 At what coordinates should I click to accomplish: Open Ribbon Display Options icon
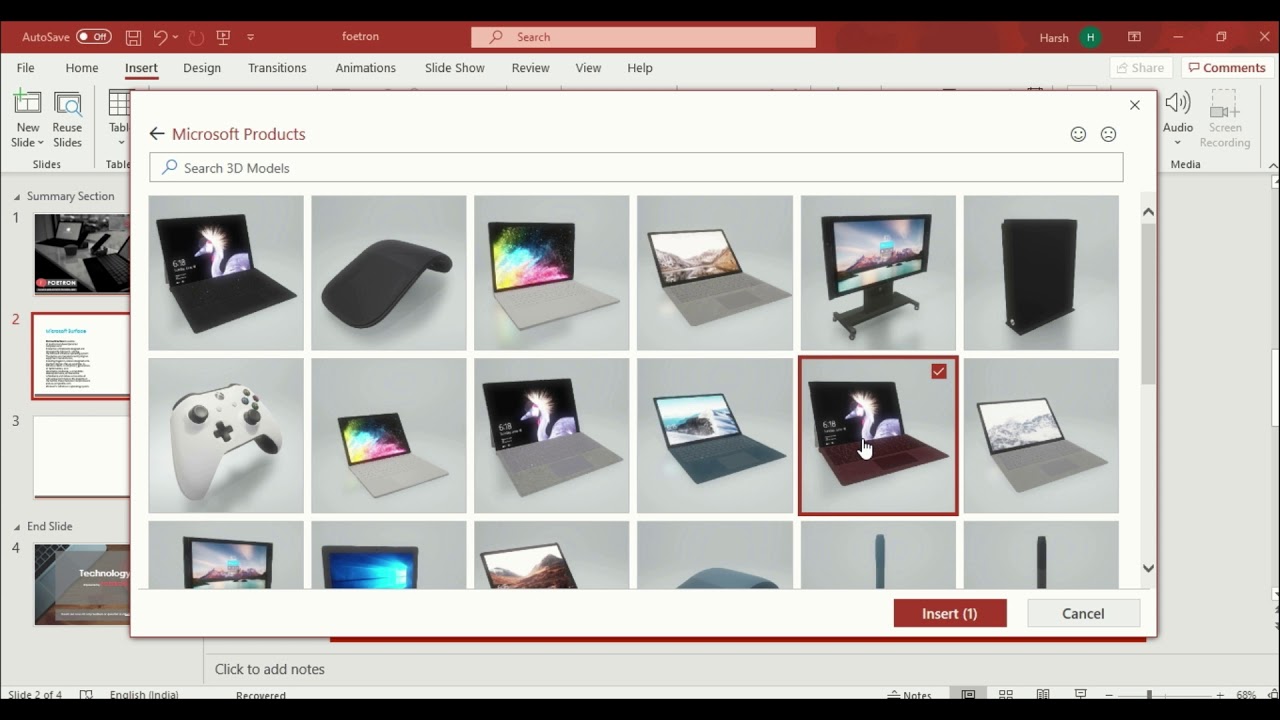[1134, 37]
